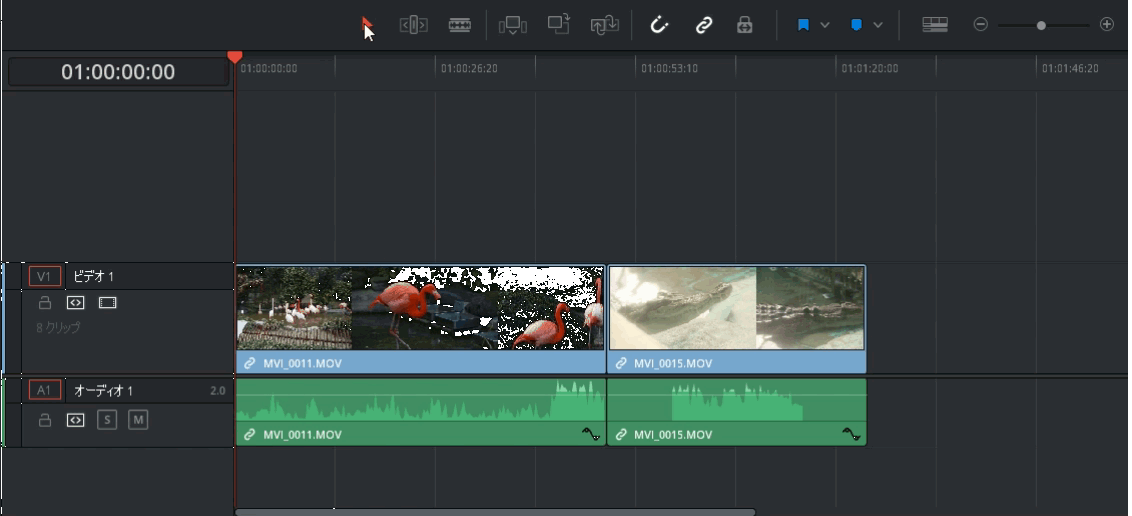The height and width of the screenshot is (516, 1132).
Task: Open the timeline view options icon
Action: (x=935, y=25)
